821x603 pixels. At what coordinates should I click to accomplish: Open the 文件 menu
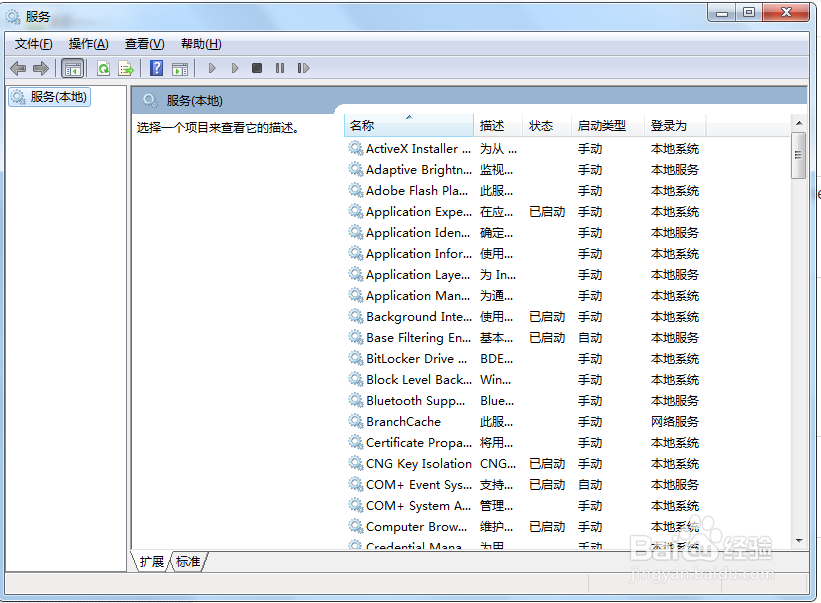pos(33,43)
